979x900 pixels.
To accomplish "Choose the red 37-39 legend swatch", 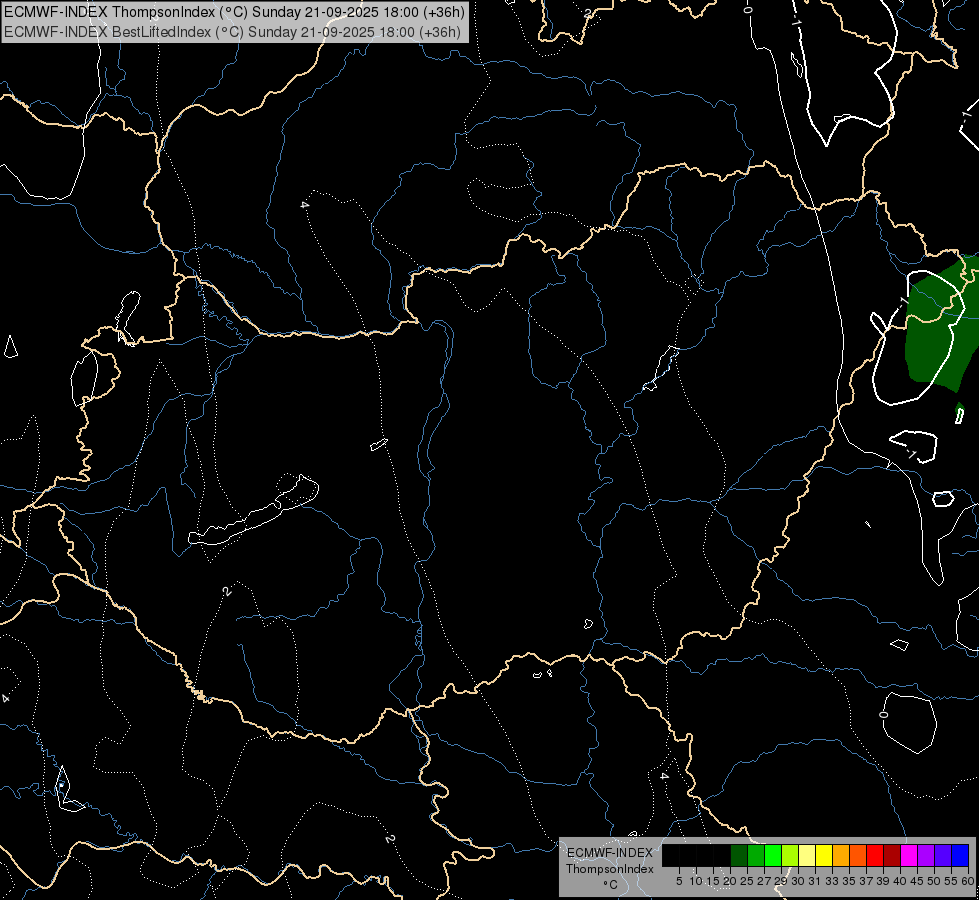I will [x=875, y=855].
